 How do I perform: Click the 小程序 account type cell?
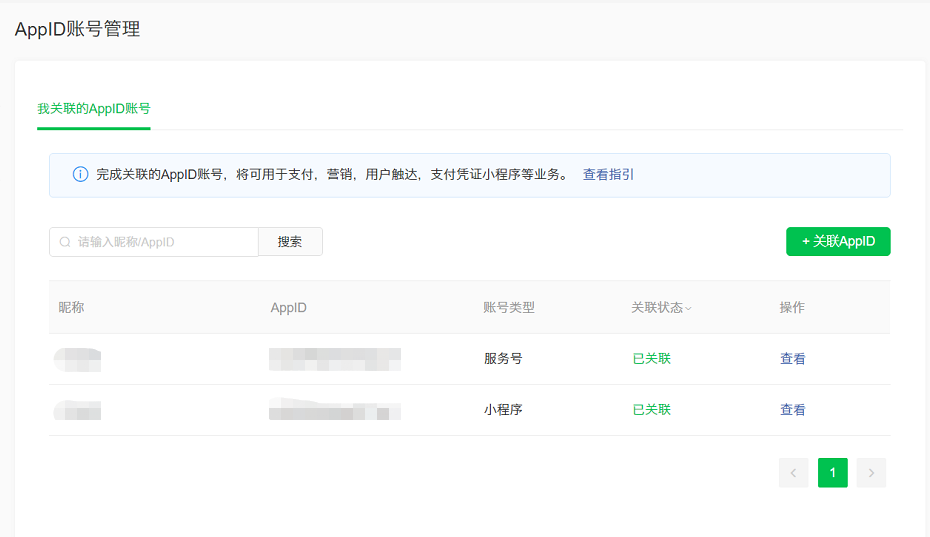click(503, 409)
